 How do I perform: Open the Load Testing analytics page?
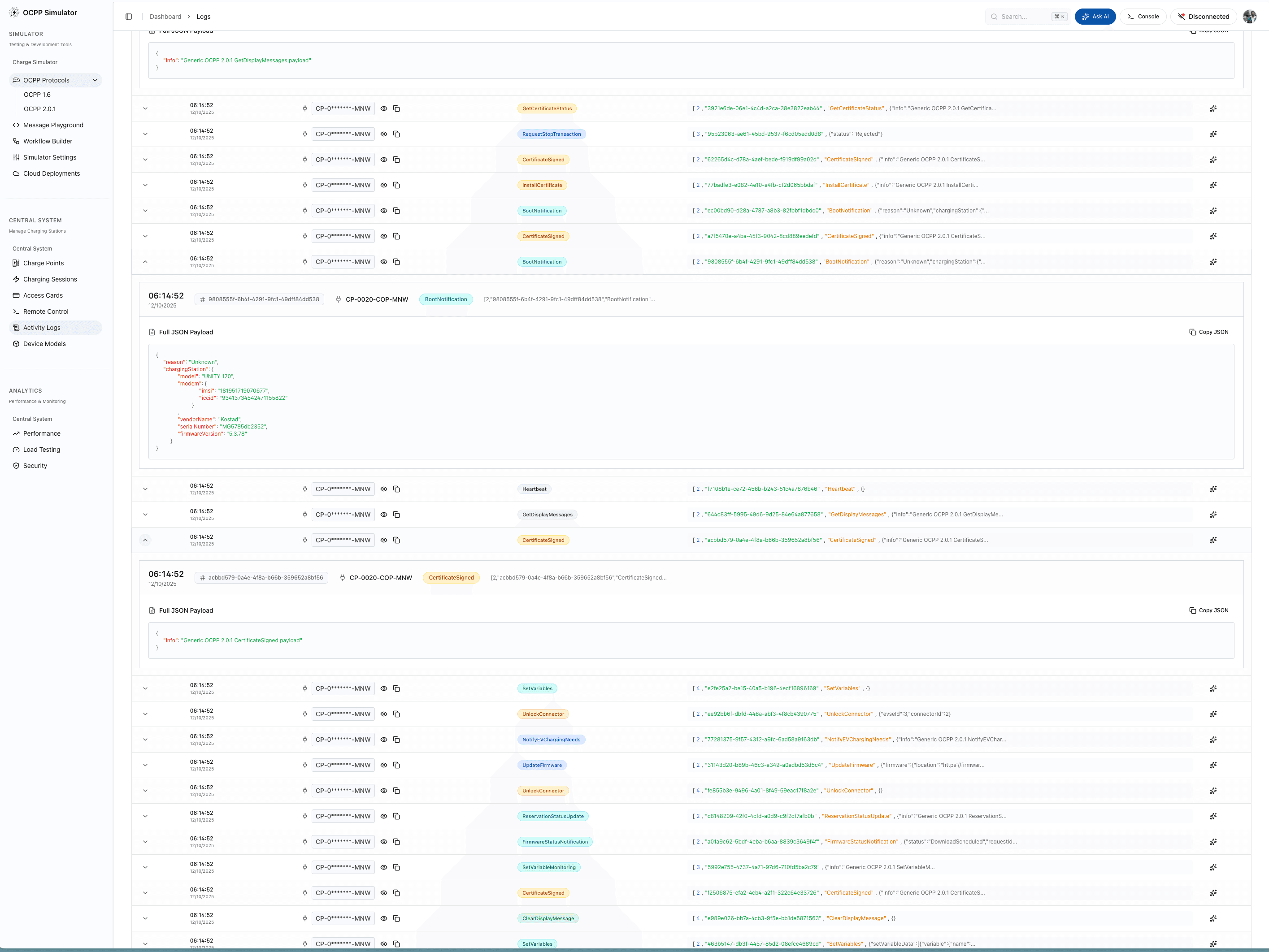(x=41, y=450)
